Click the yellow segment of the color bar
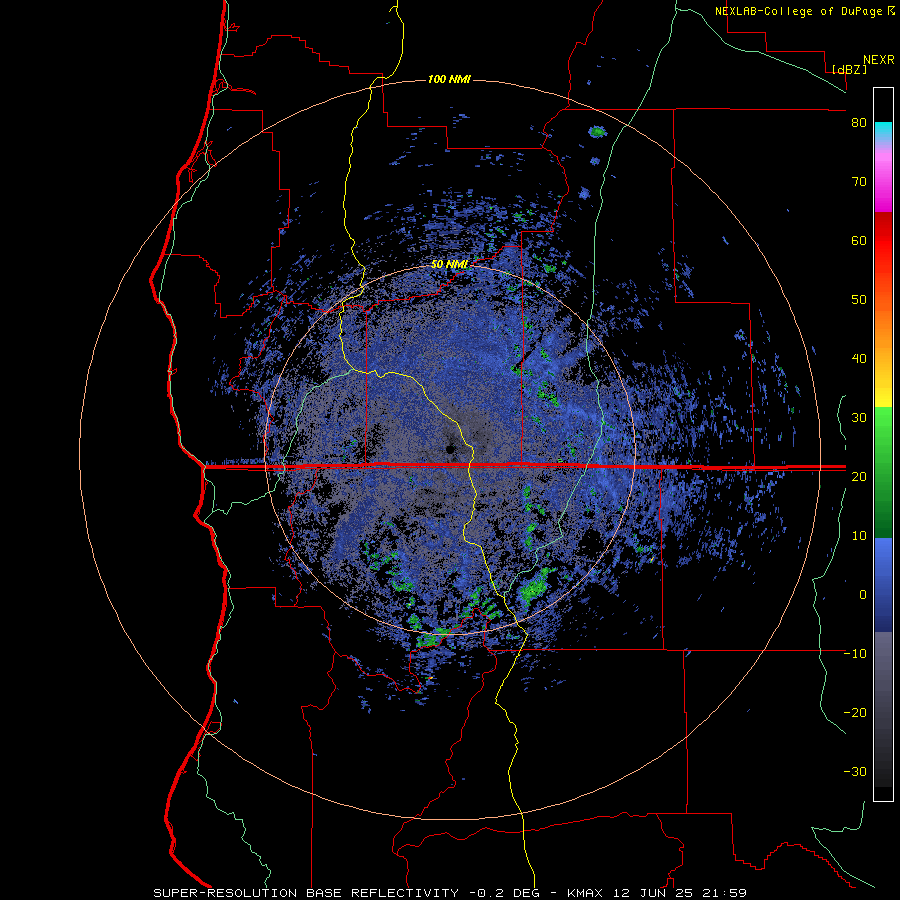The width and height of the screenshot is (900, 900). click(x=883, y=390)
